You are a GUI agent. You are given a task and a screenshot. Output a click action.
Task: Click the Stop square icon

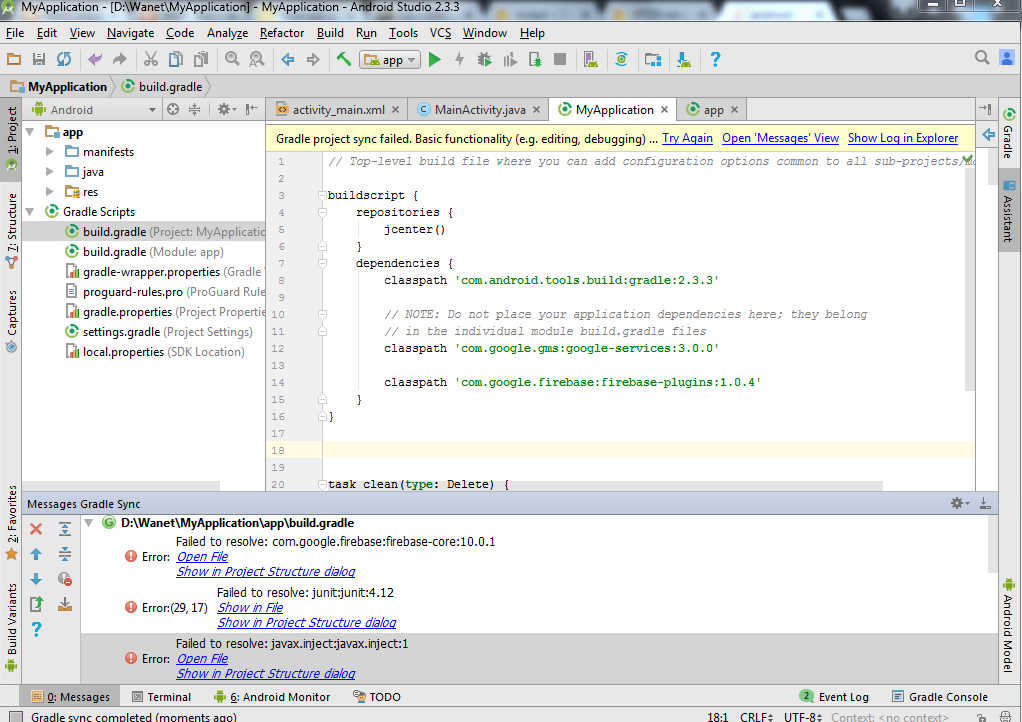[x=559, y=59]
